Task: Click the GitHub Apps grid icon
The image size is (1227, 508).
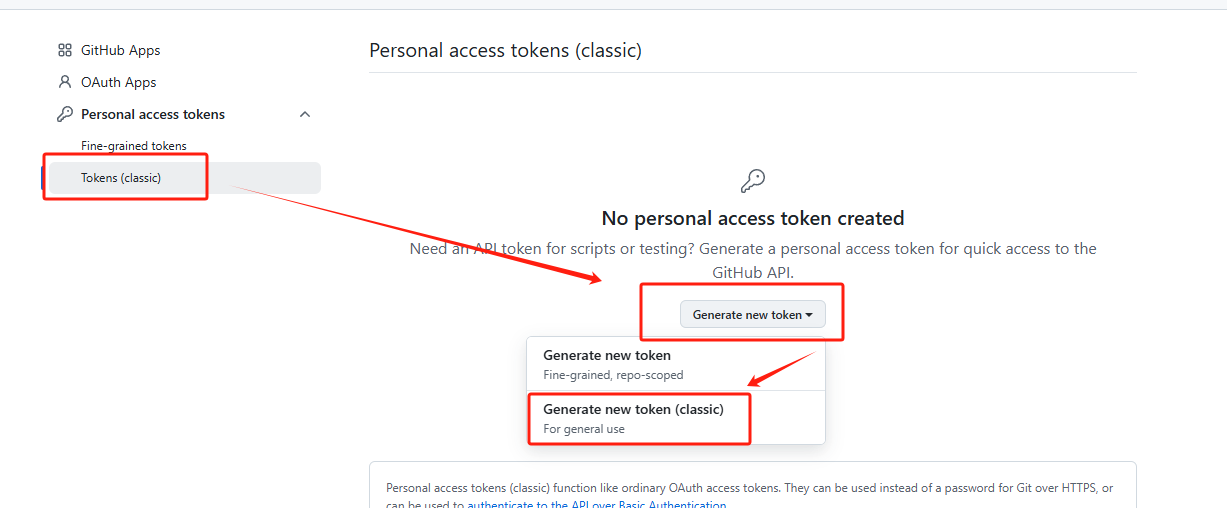Action: coord(65,50)
